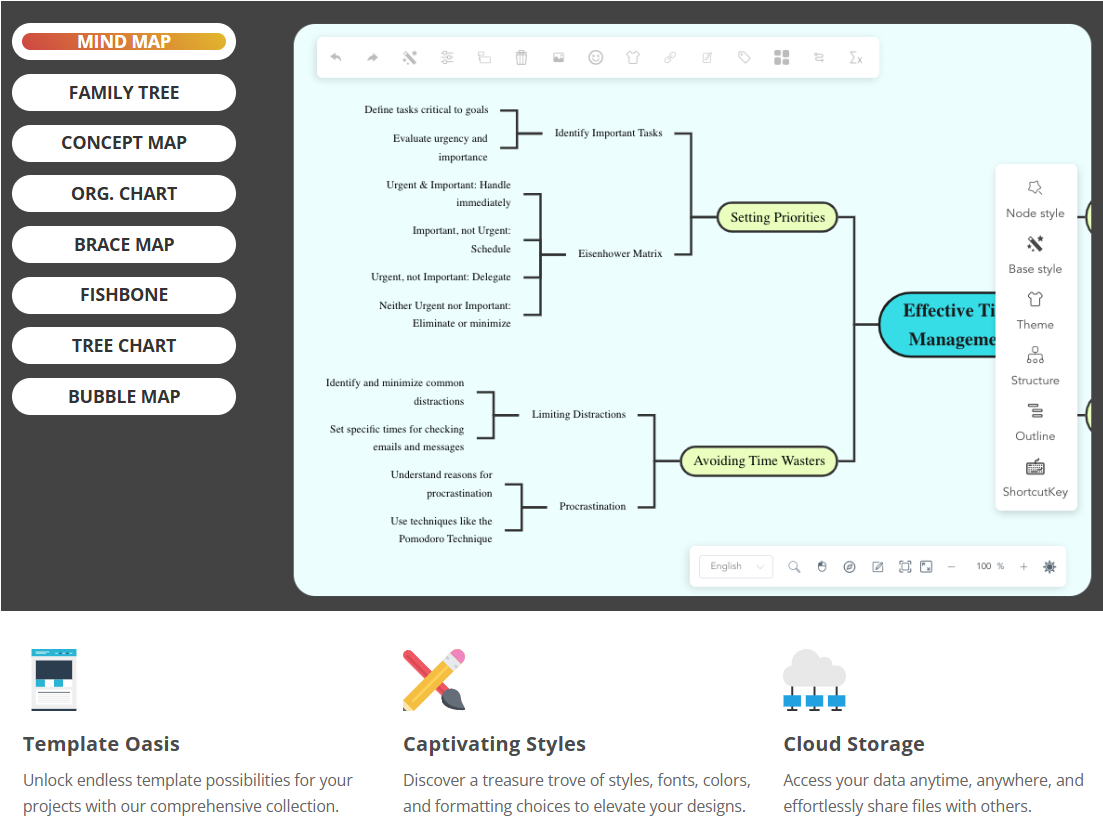The height and width of the screenshot is (831, 1103).
Task: Switch to the FISHBONE template tab
Action: click(123, 295)
